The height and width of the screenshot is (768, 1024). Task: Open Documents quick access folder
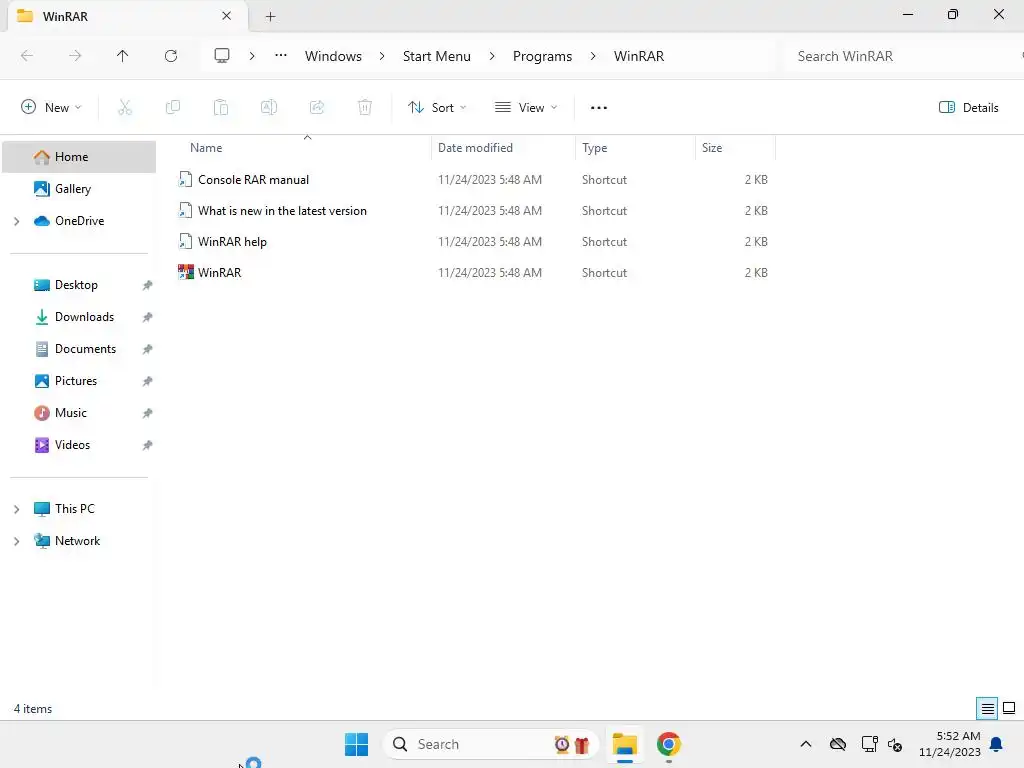pos(85,349)
